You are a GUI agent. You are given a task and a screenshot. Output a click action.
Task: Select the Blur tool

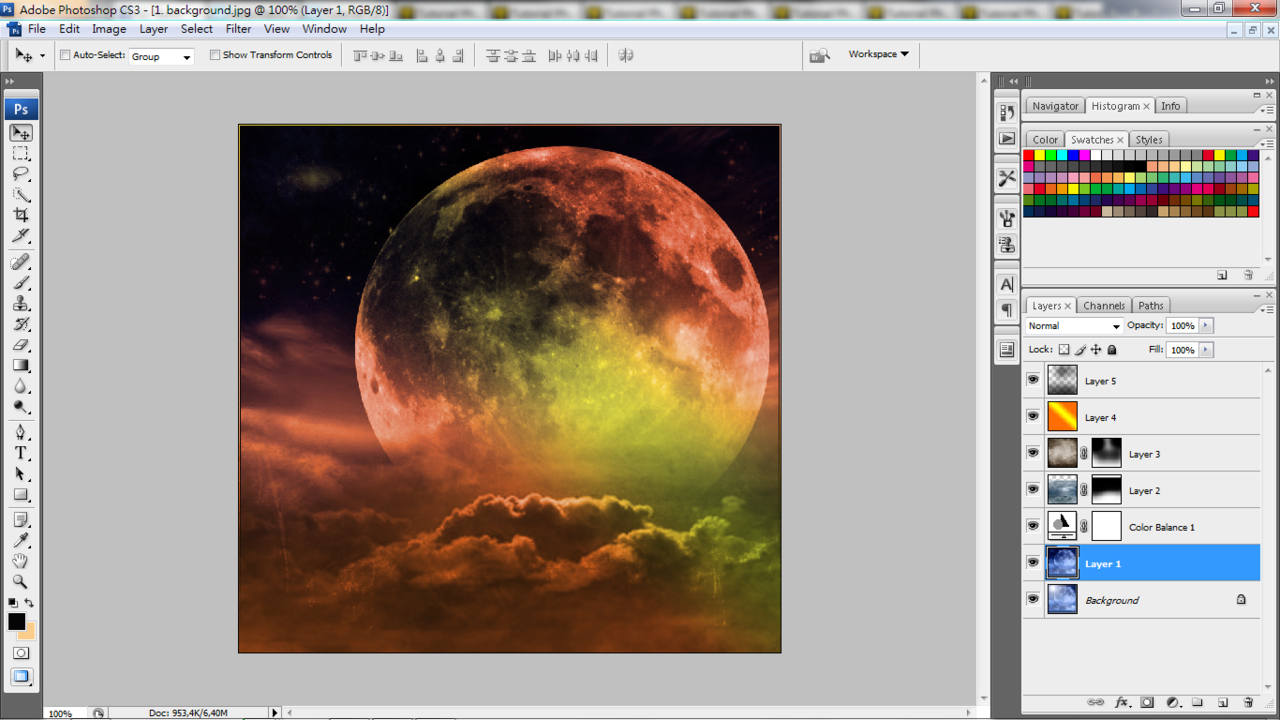coord(21,387)
